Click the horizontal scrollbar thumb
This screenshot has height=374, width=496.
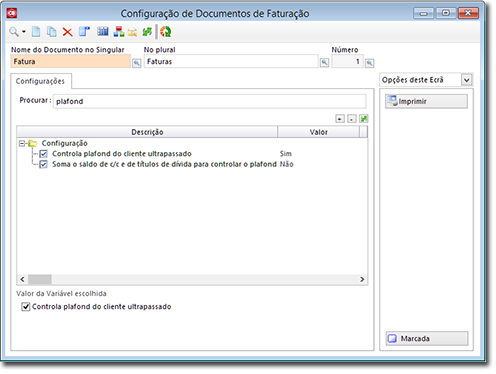coord(40,279)
